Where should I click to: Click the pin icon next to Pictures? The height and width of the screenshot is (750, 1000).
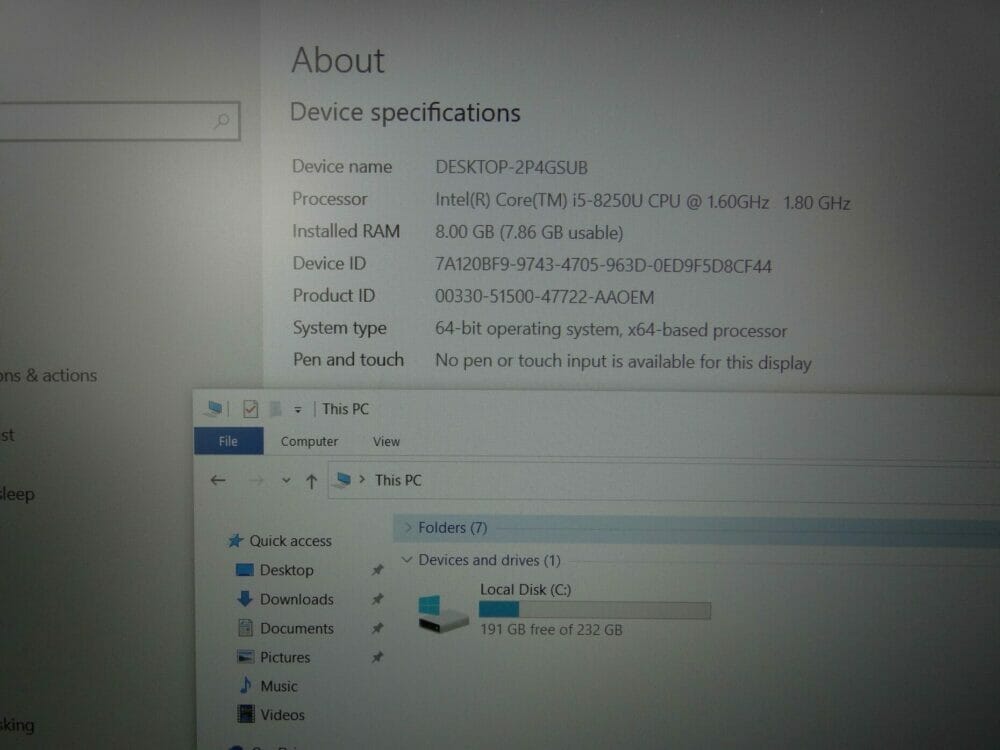pos(378,657)
